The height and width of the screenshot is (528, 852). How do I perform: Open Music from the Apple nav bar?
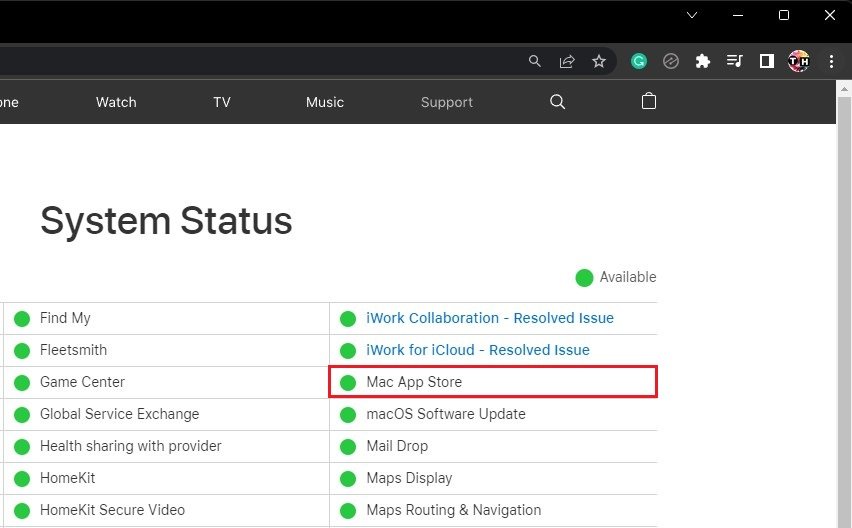325,102
